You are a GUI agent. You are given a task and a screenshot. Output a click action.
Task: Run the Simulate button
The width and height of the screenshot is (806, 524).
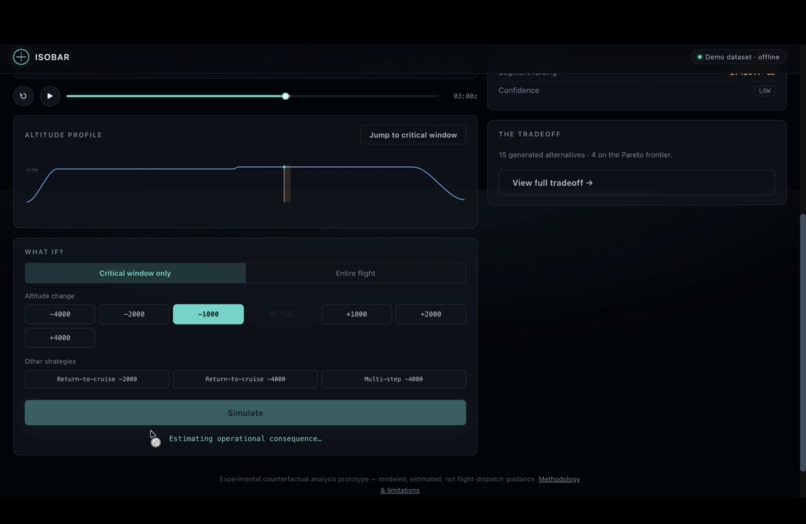[245, 413]
